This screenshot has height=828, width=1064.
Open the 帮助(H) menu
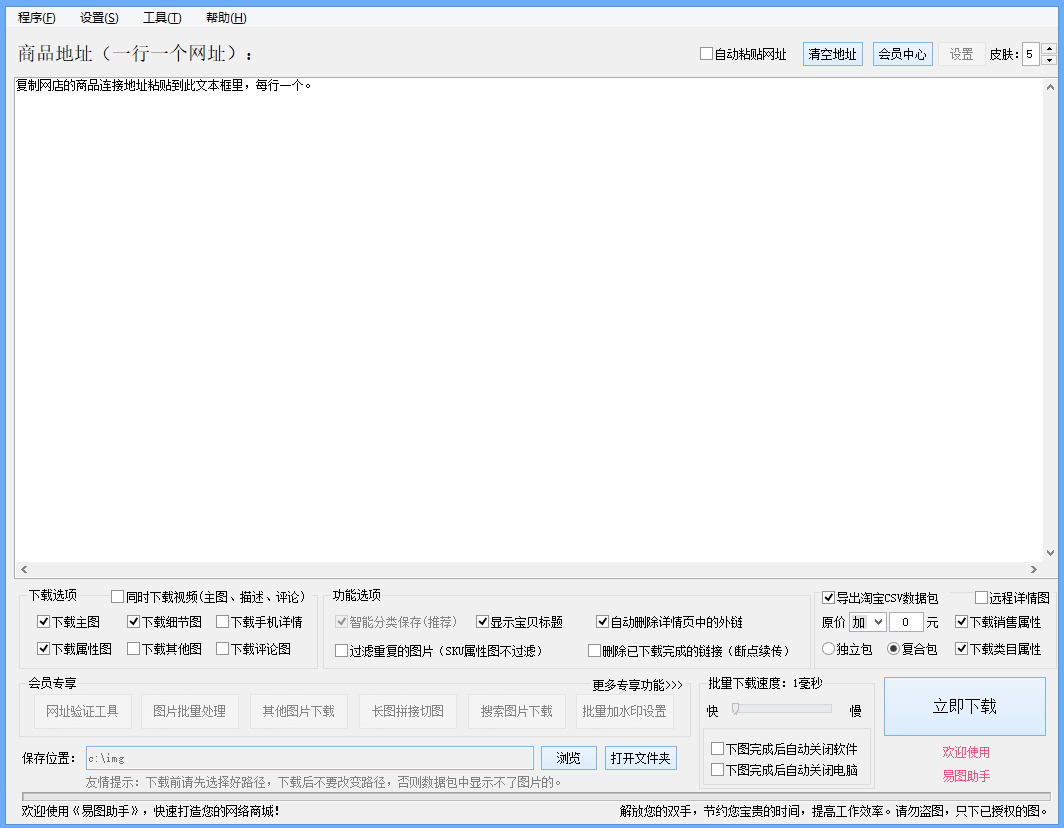click(x=226, y=18)
